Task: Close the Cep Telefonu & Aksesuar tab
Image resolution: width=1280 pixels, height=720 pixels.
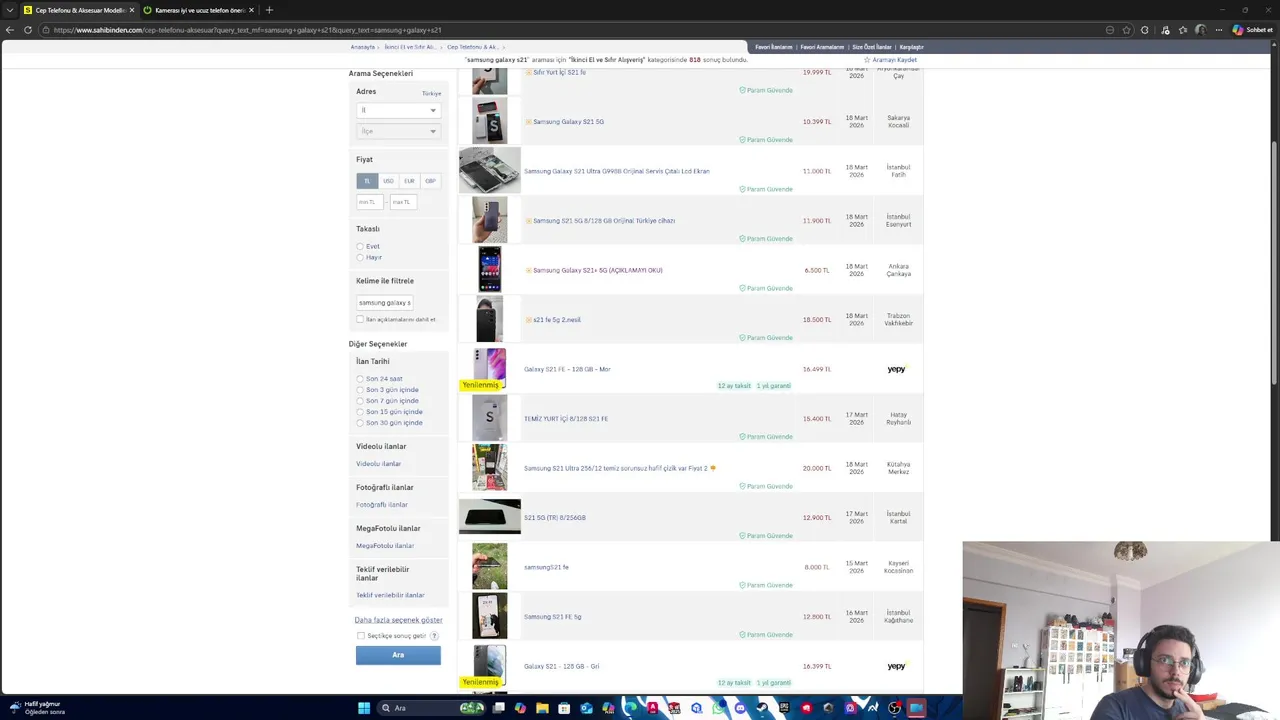Action: click(x=133, y=10)
